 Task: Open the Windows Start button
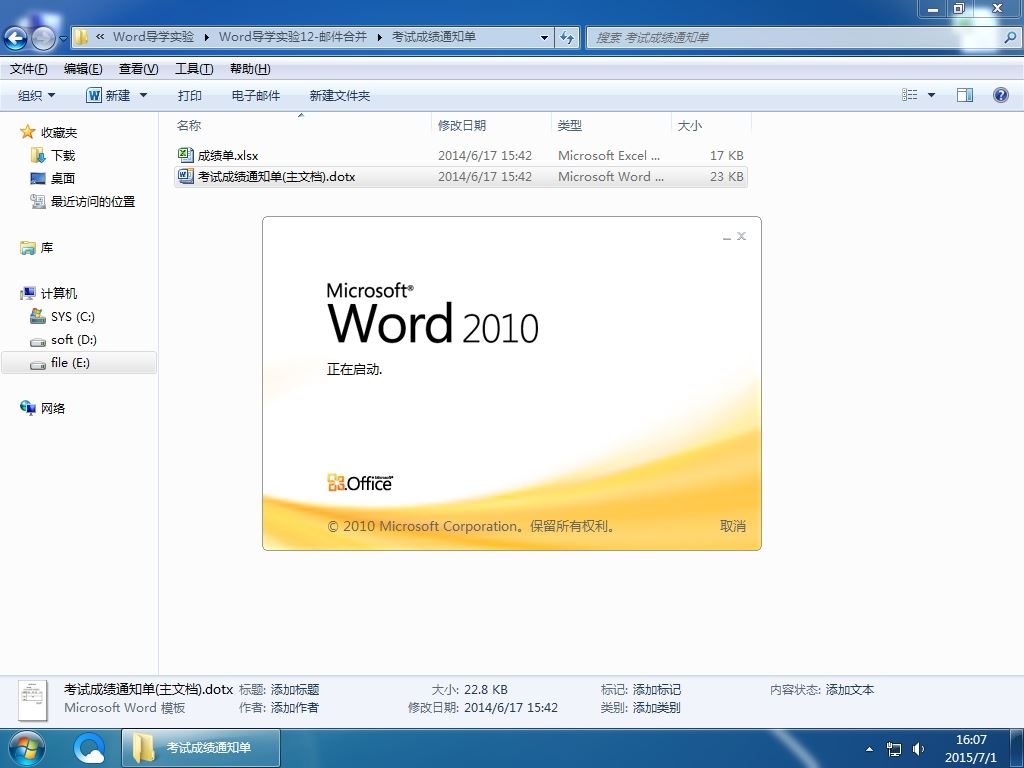coord(26,748)
